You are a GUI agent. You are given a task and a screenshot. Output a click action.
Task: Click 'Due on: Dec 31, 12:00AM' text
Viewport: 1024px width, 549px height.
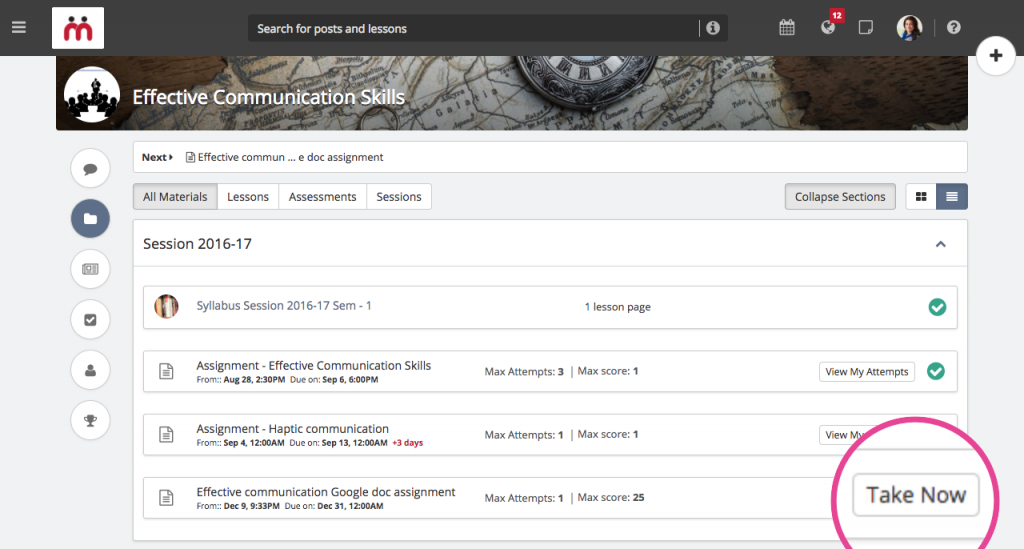coord(334,506)
